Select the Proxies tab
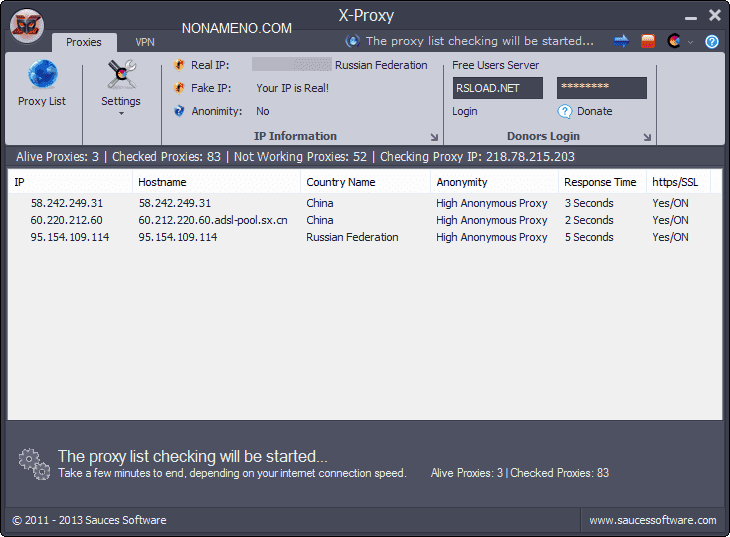Screen dimensions: 730x537 [84, 42]
